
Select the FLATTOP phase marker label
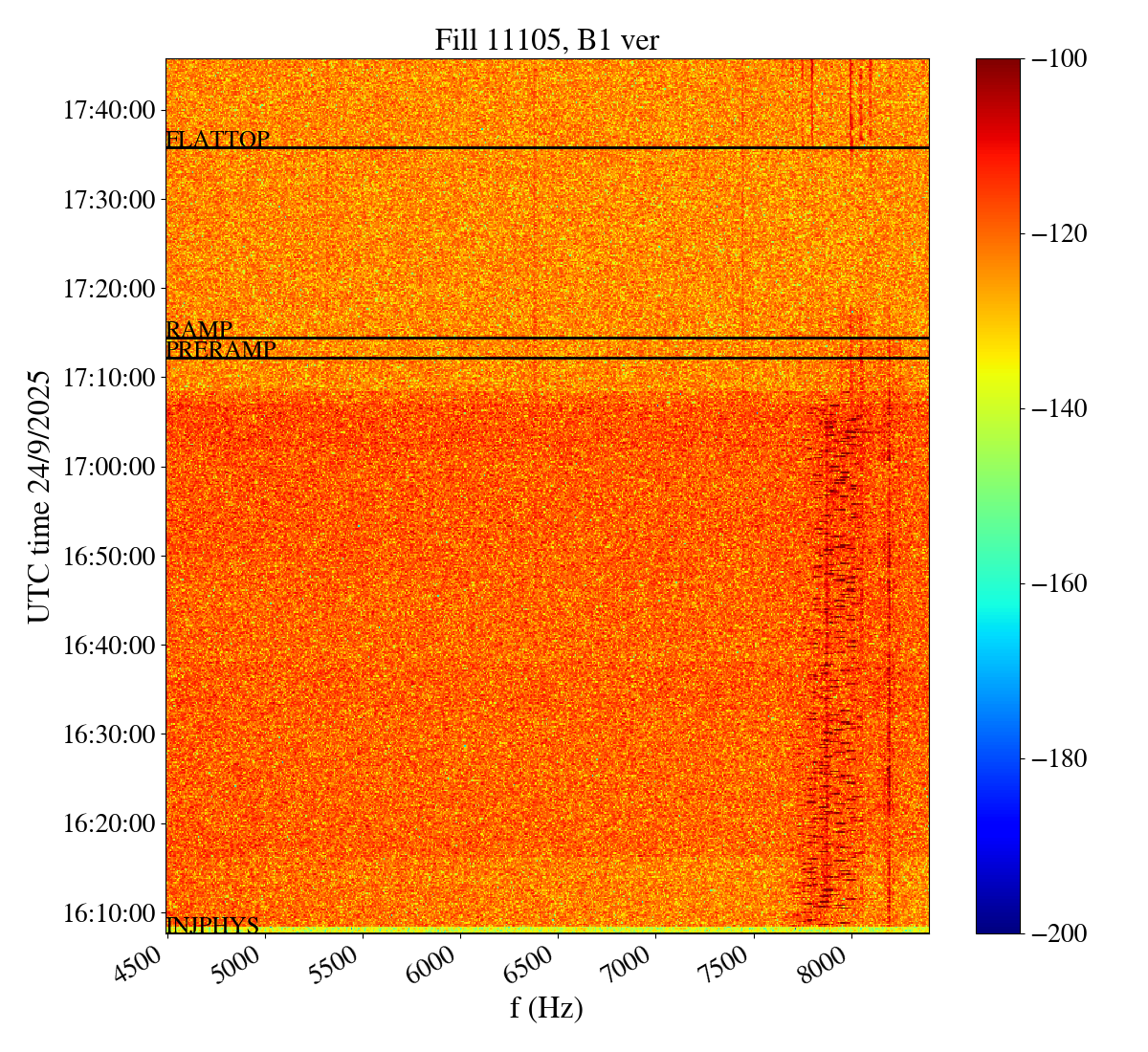[218, 140]
